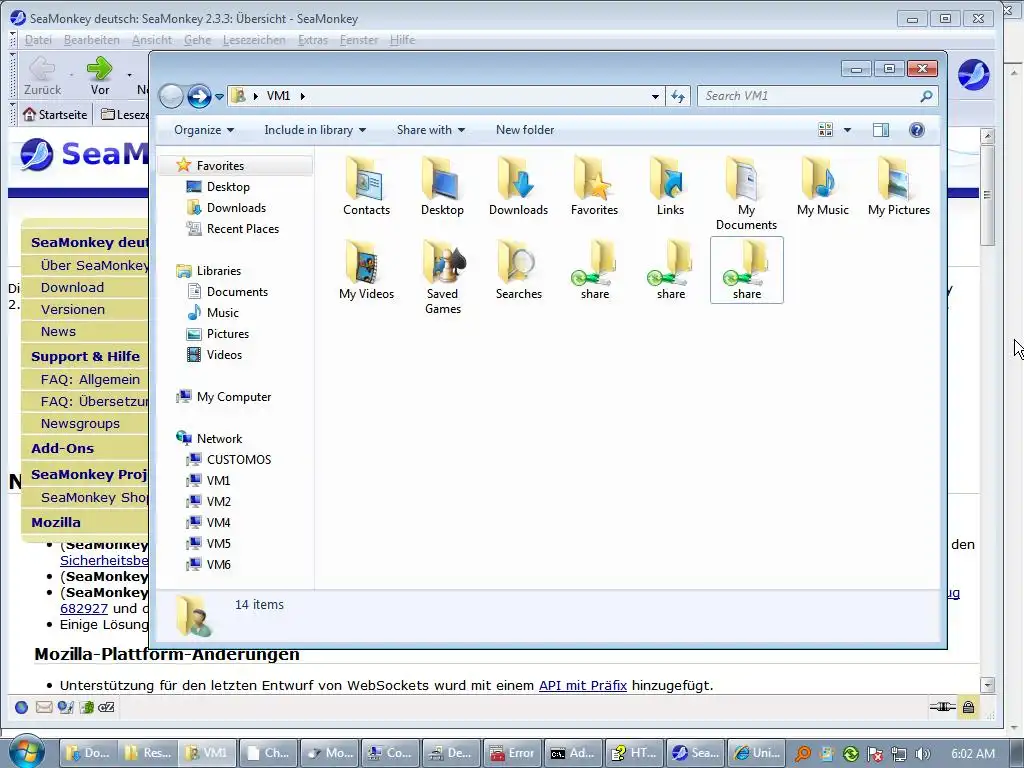This screenshot has height=768, width=1024.
Task: Click the Search VM1 input field
Action: (808, 96)
